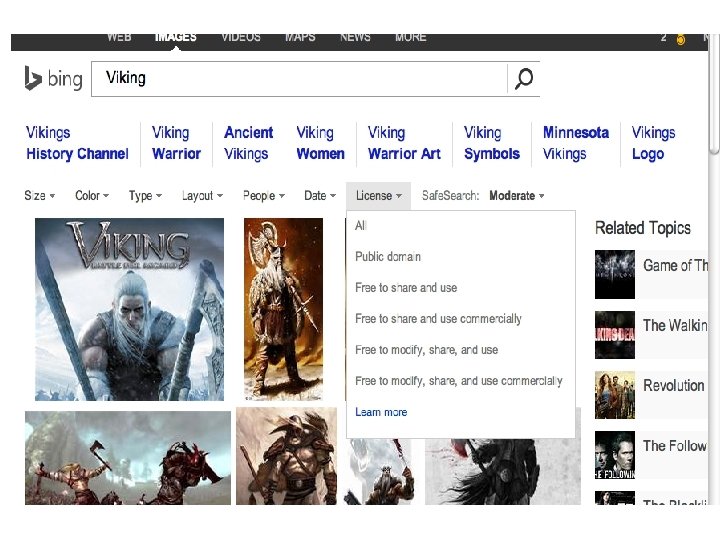The image size is (720, 540).
Task: Open the WEB tab
Action: tap(119, 38)
